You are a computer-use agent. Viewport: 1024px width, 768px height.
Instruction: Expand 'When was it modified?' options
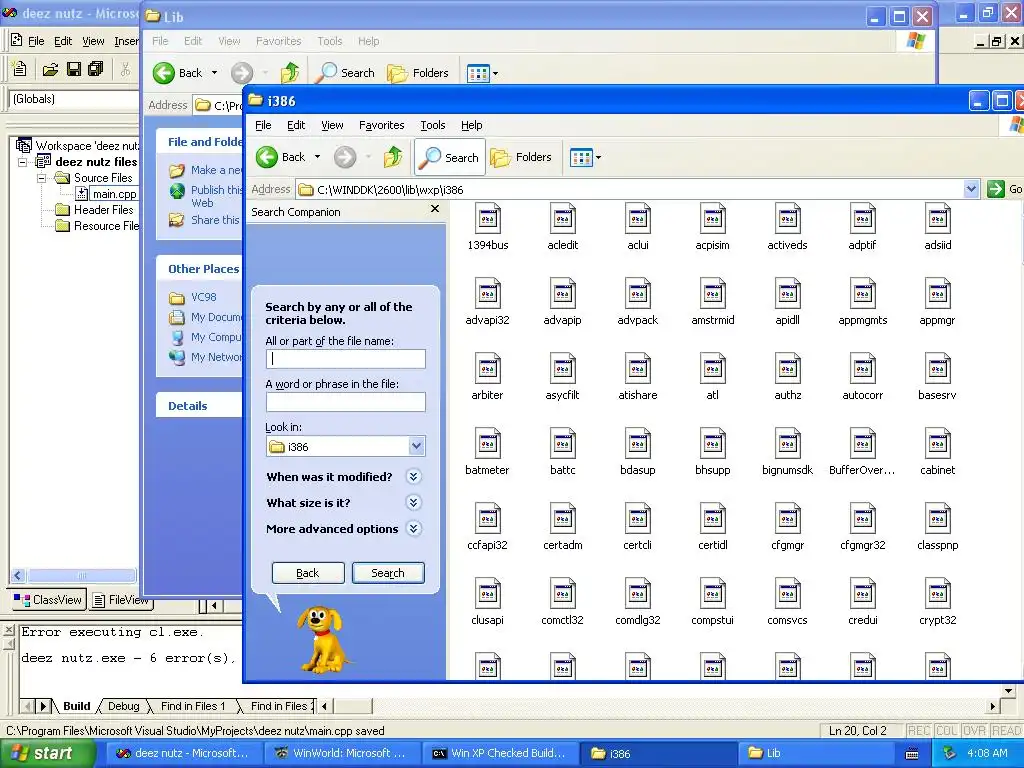pos(413,477)
